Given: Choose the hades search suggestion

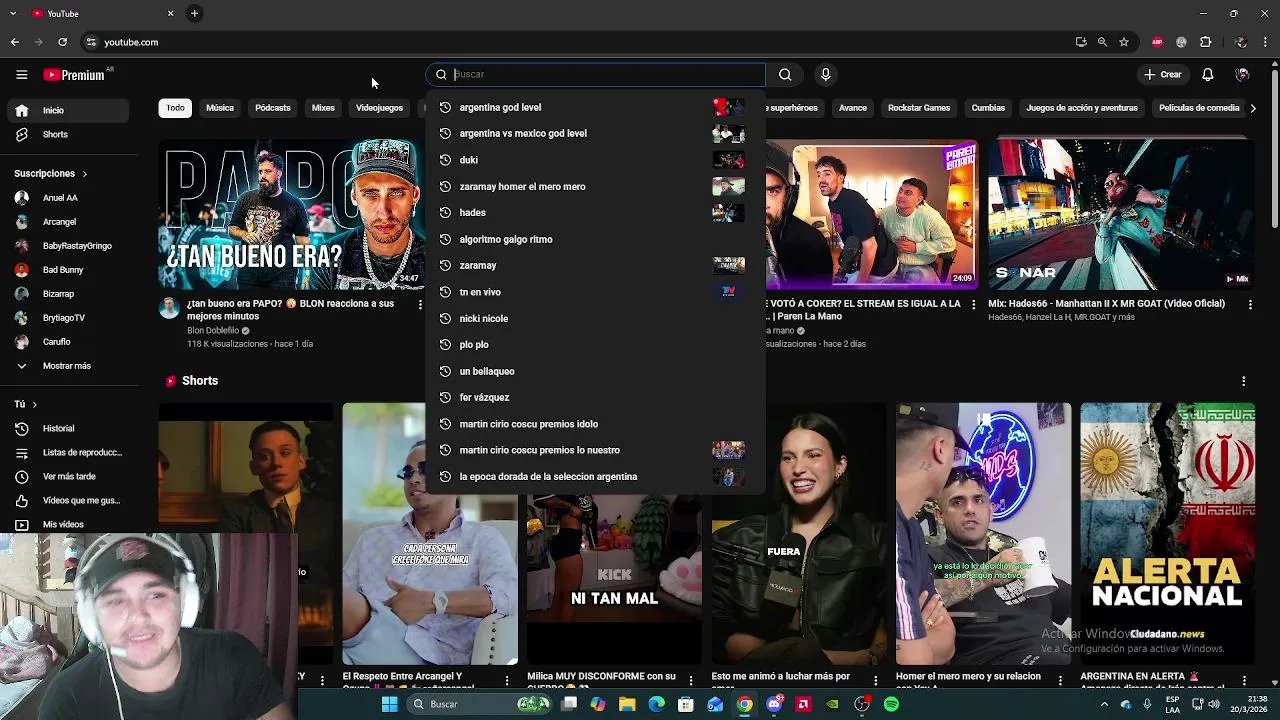Looking at the screenshot, I should (x=595, y=212).
